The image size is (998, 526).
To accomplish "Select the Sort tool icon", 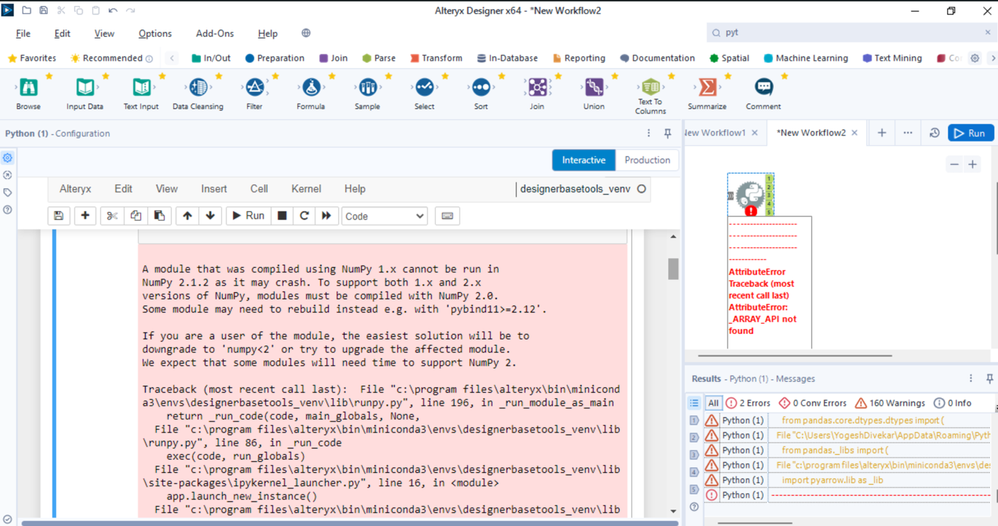I will [x=481, y=87].
